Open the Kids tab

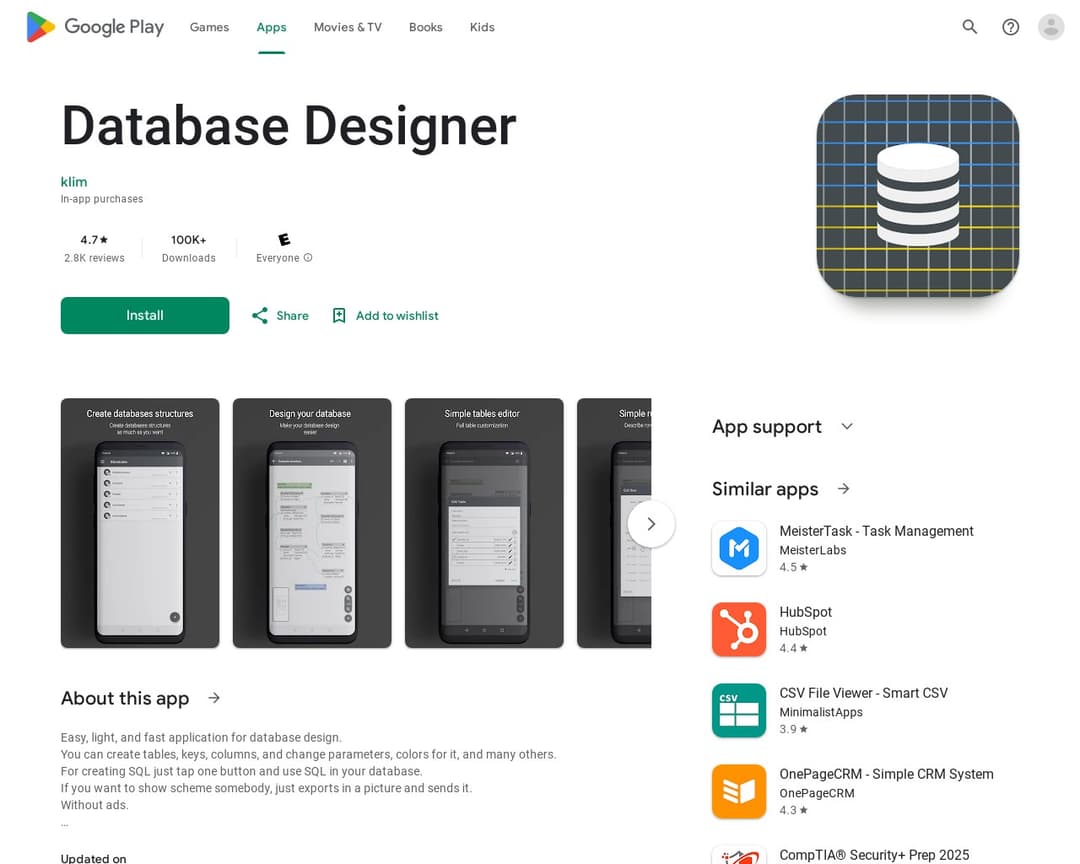[482, 27]
